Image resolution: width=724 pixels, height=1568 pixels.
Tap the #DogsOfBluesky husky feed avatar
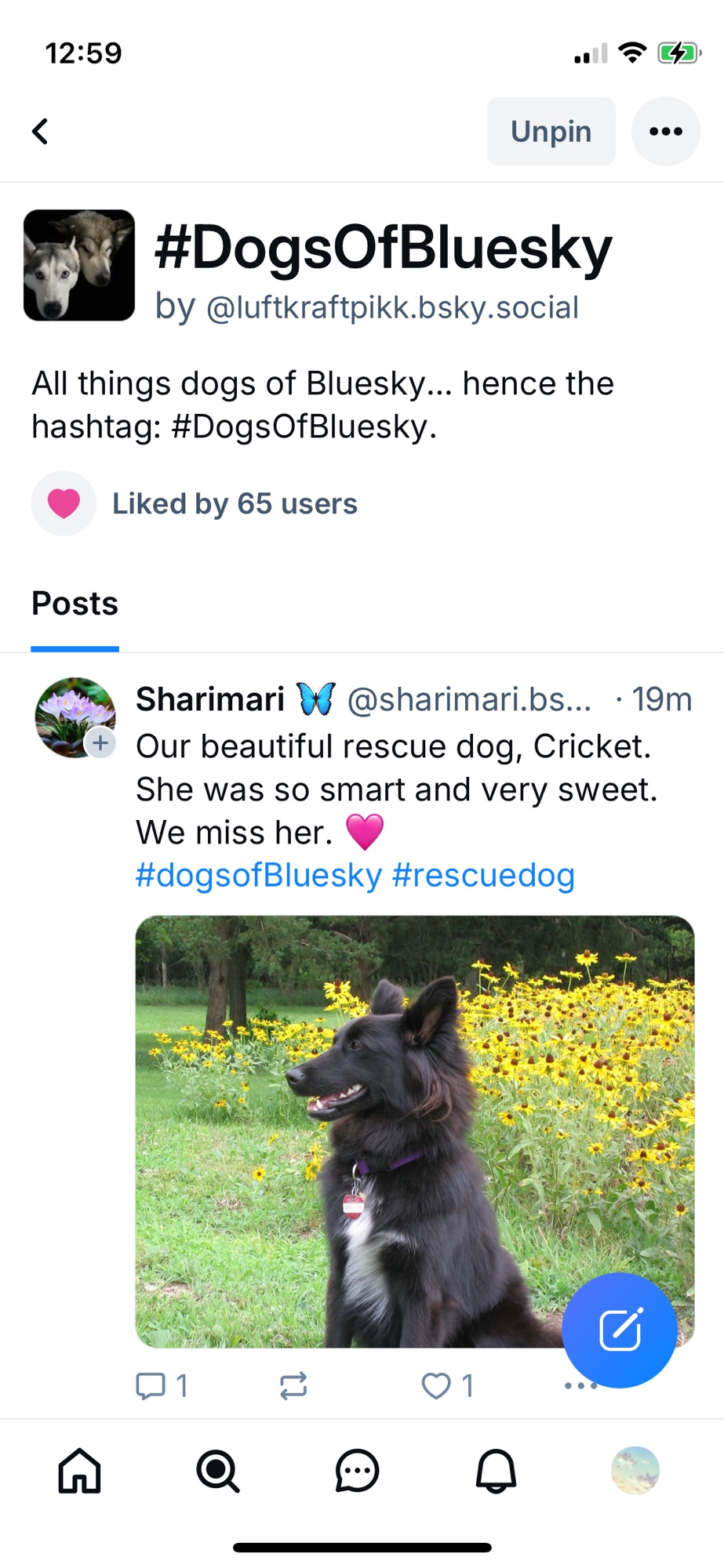tap(79, 265)
